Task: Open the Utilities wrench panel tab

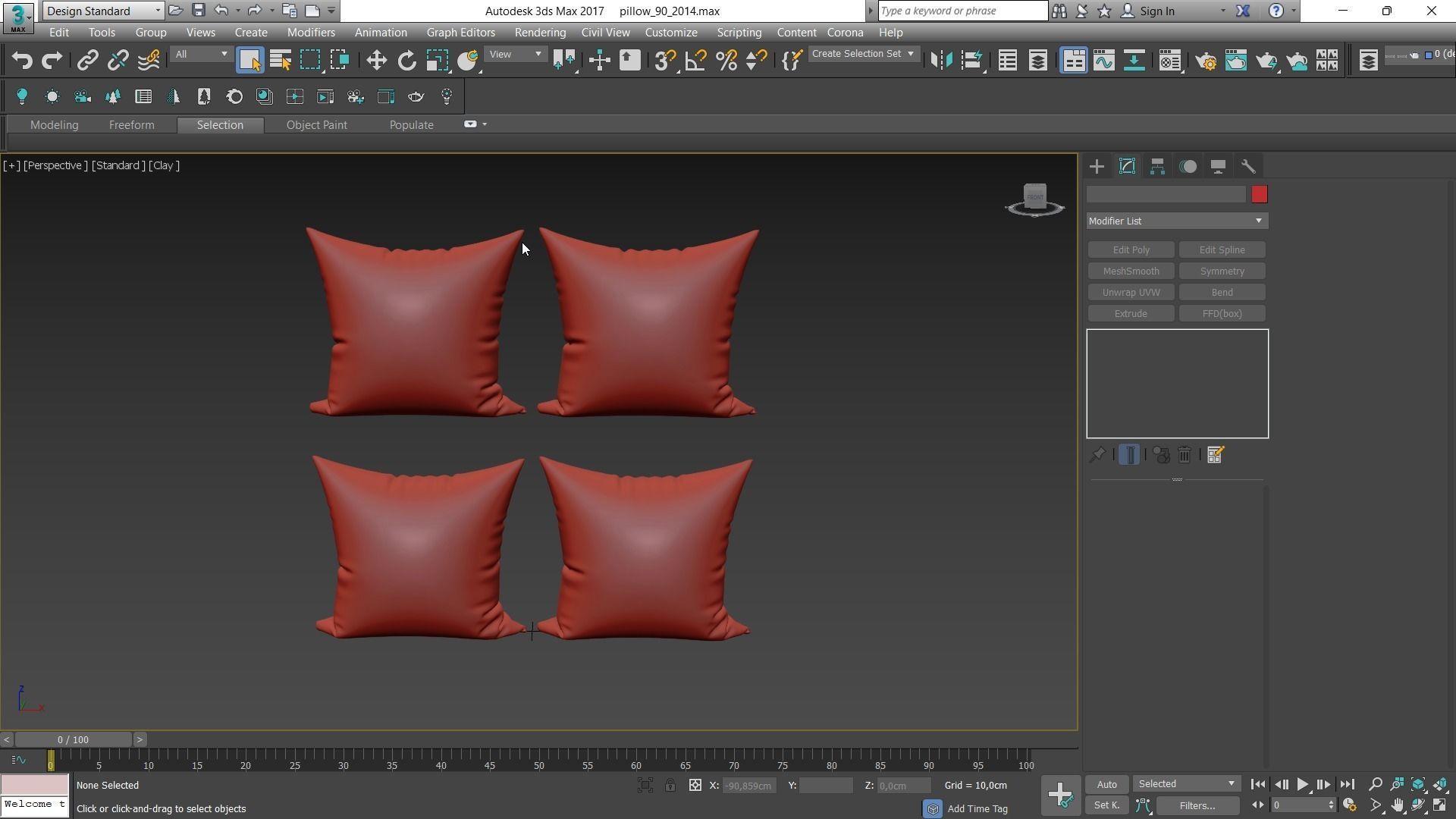Action: [1248, 167]
